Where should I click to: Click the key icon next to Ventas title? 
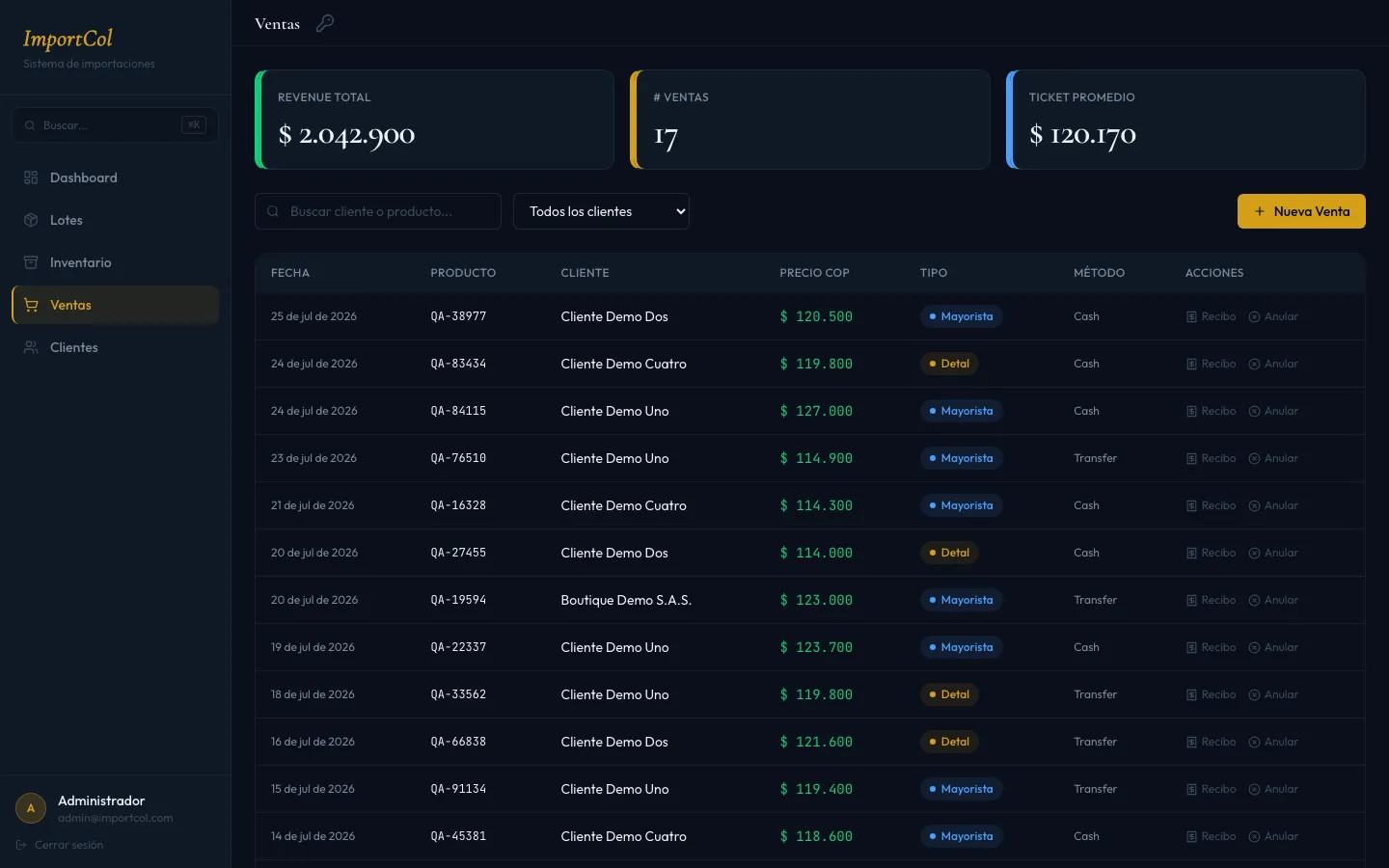[x=325, y=23]
